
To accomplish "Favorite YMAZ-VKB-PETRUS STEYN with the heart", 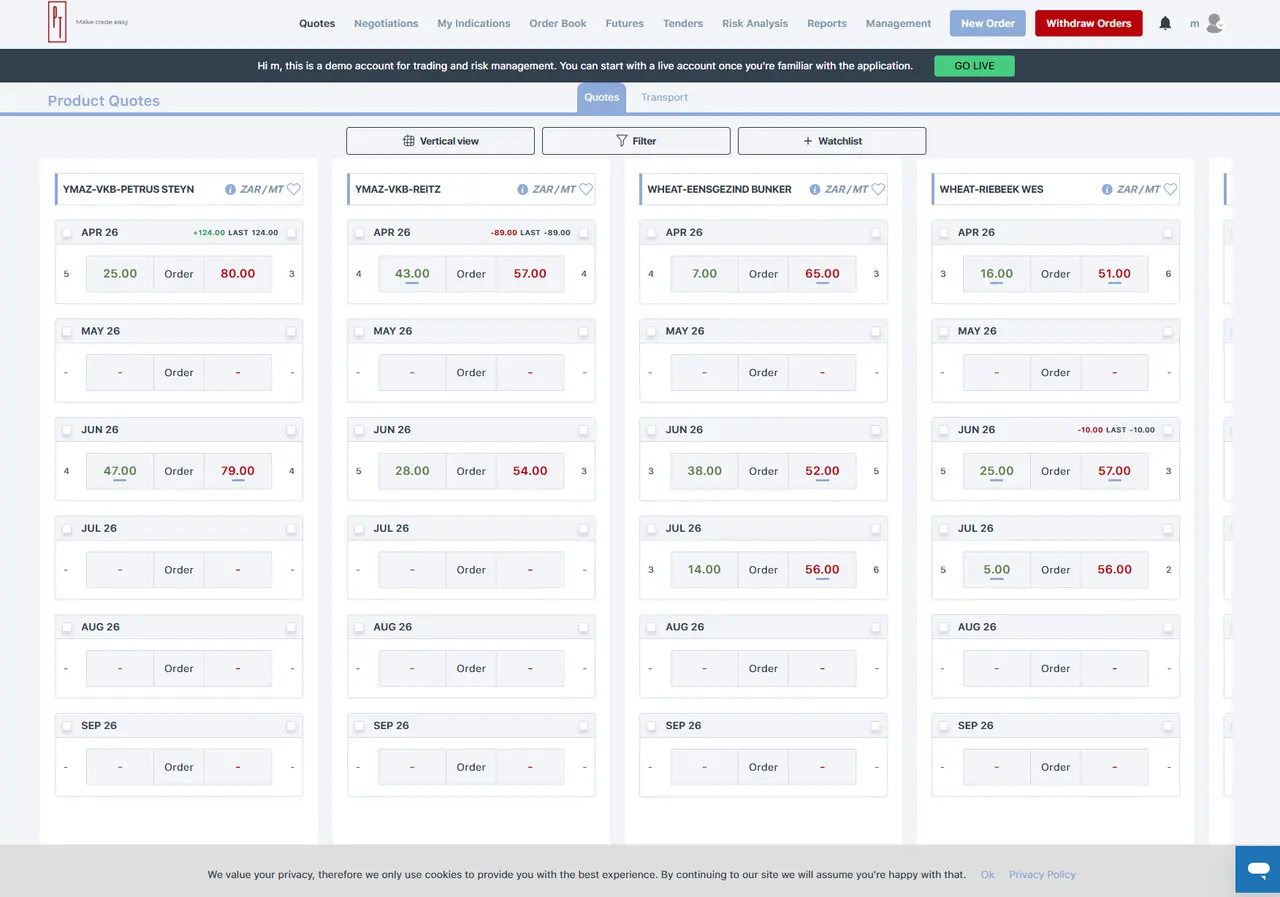I will (x=294, y=189).
